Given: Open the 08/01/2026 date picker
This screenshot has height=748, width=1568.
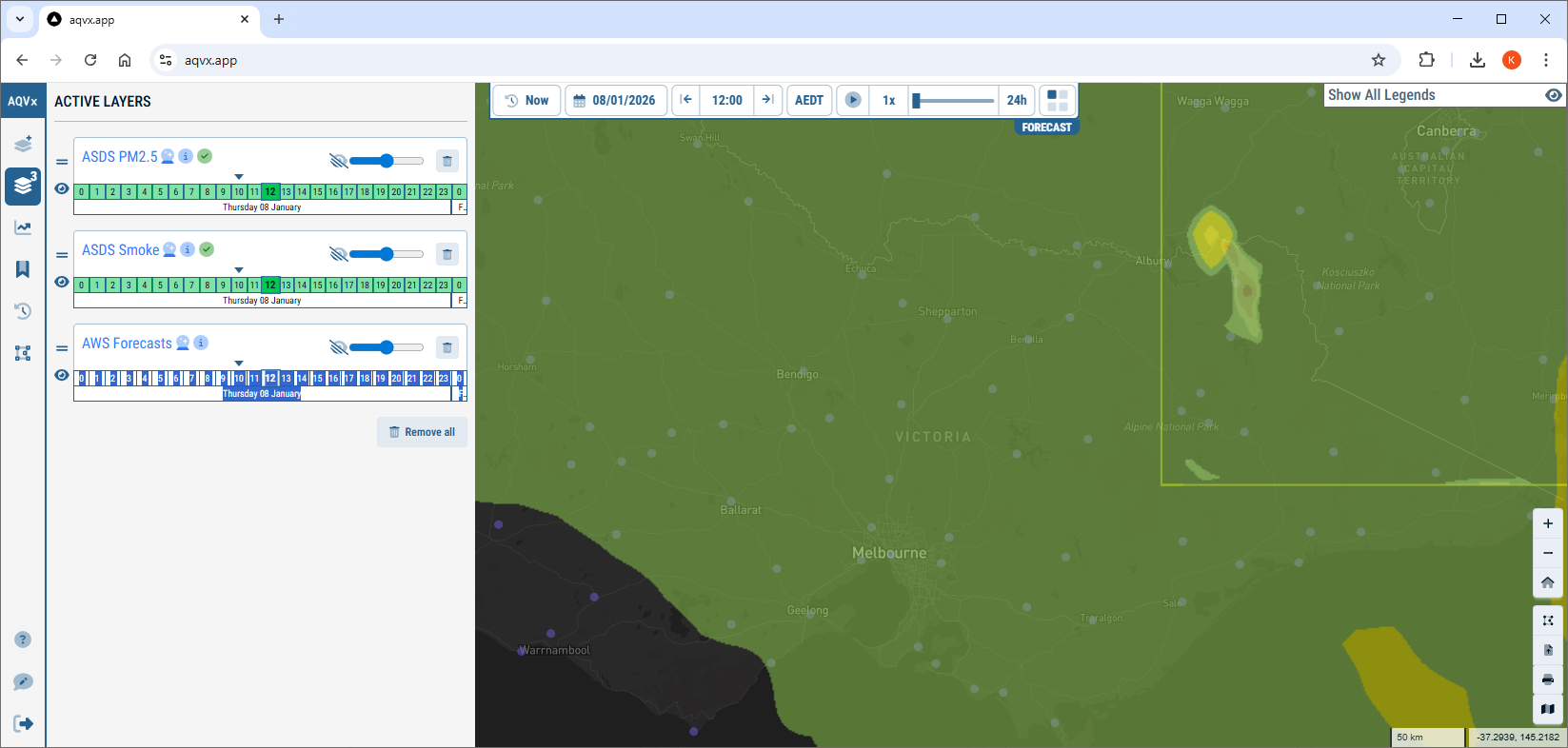Looking at the screenshot, I should pyautogui.click(x=615, y=100).
